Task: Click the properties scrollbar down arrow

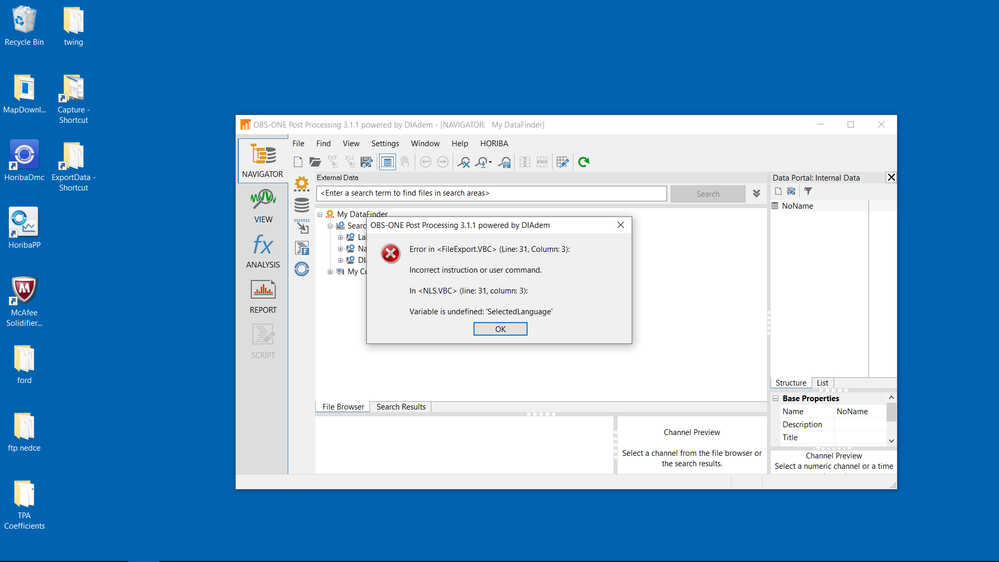Action: pos(891,441)
